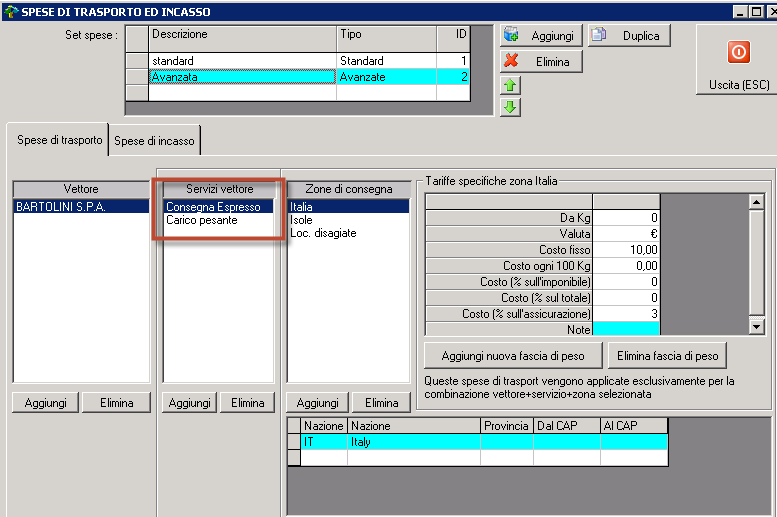Click the Servizi vettore list header
Viewport: 777px width, 517px height.
(219, 189)
